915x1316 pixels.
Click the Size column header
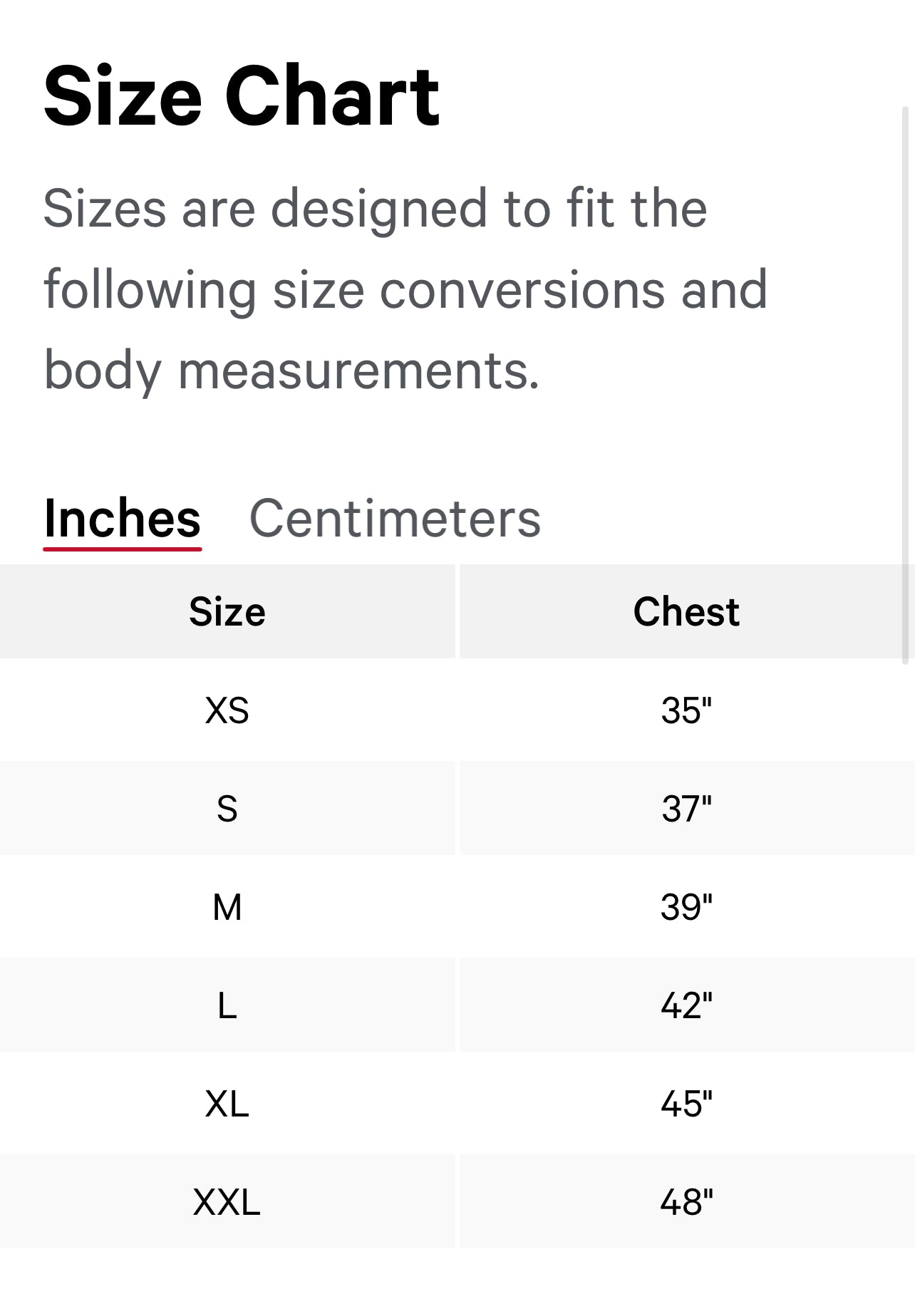(x=226, y=611)
